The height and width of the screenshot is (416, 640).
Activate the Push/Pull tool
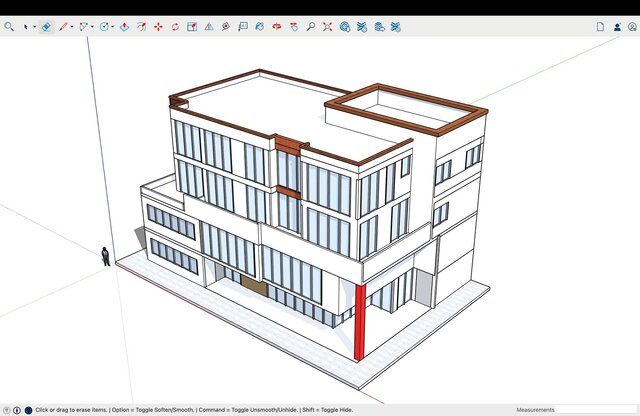pos(124,27)
